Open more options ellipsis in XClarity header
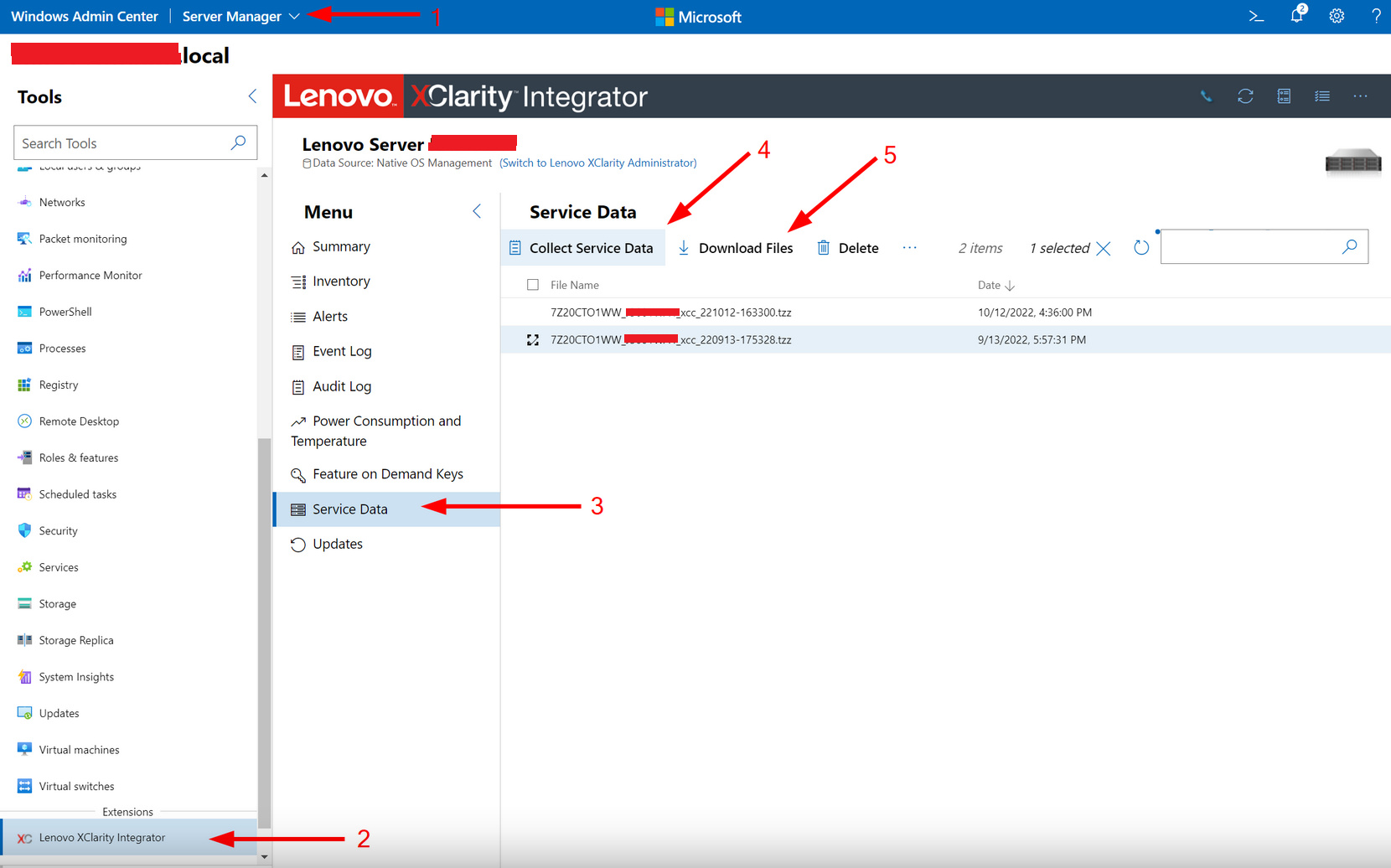The height and width of the screenshot is (868, 1391). coord(1360,96)
